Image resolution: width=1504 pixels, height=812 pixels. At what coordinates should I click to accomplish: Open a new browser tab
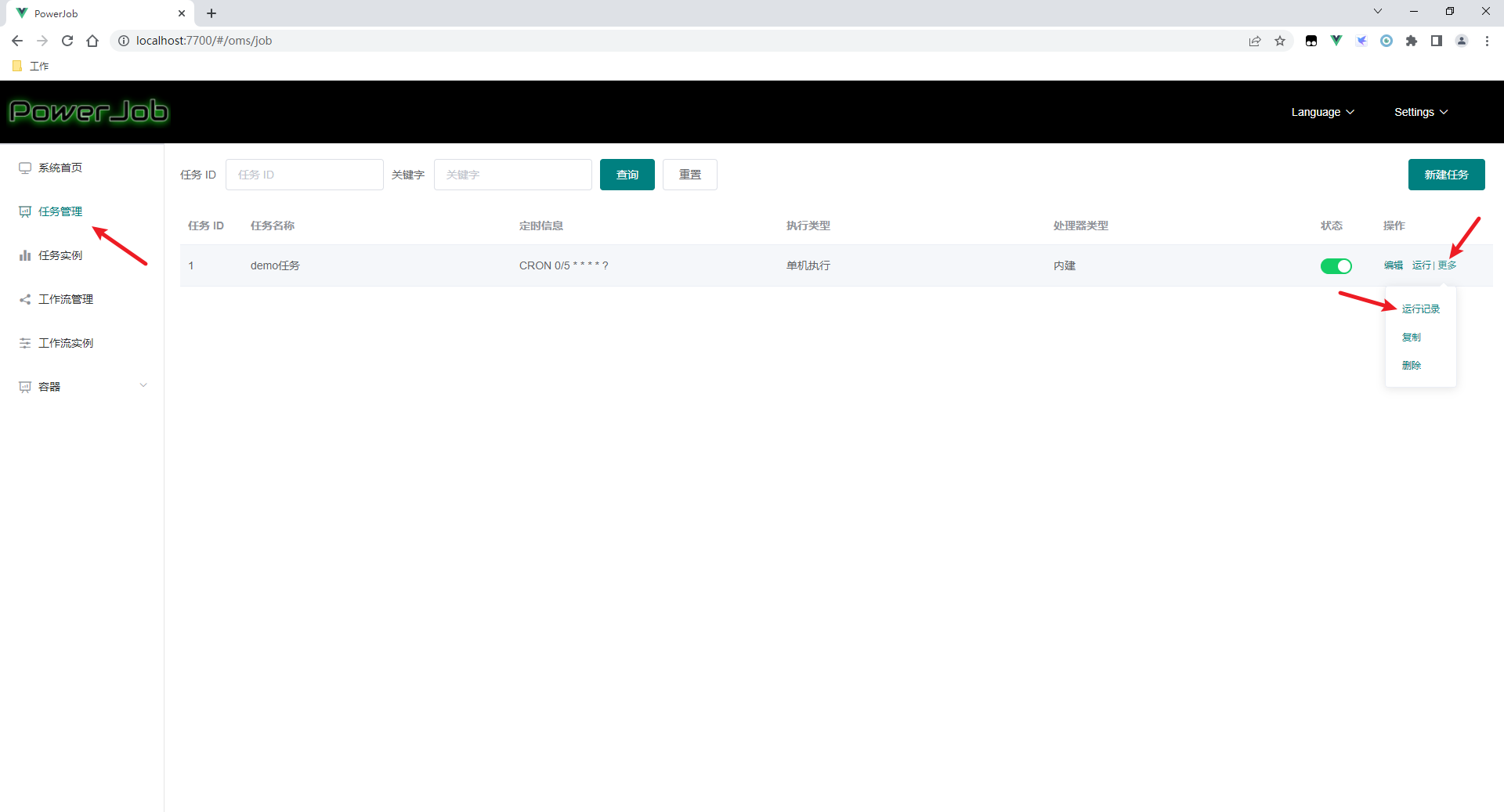coord(211,13)
